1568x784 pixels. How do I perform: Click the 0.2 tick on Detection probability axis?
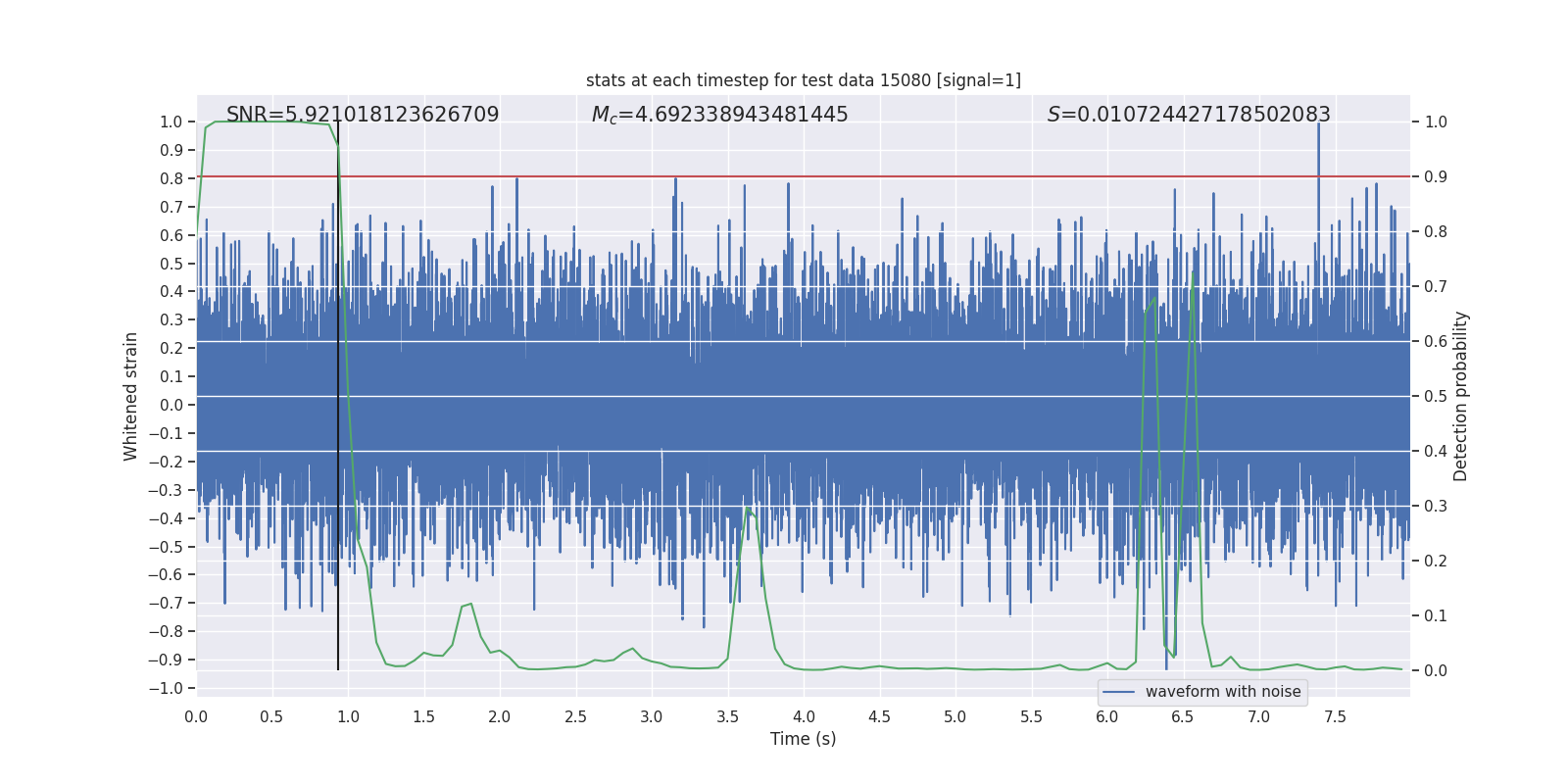point(1436,562)
